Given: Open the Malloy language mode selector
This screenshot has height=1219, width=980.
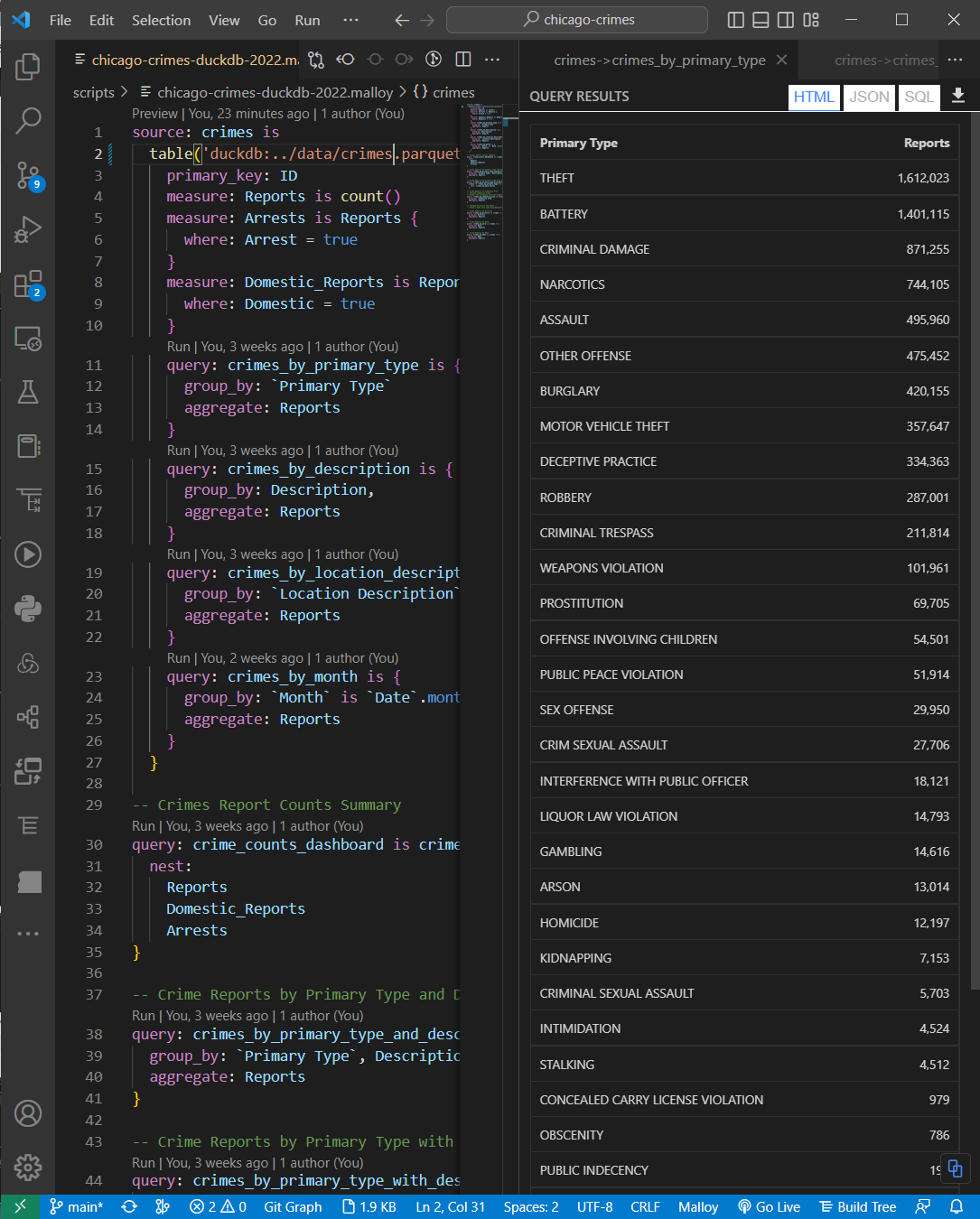Looking at the screenshot, I should click(x=697, y=1207).
